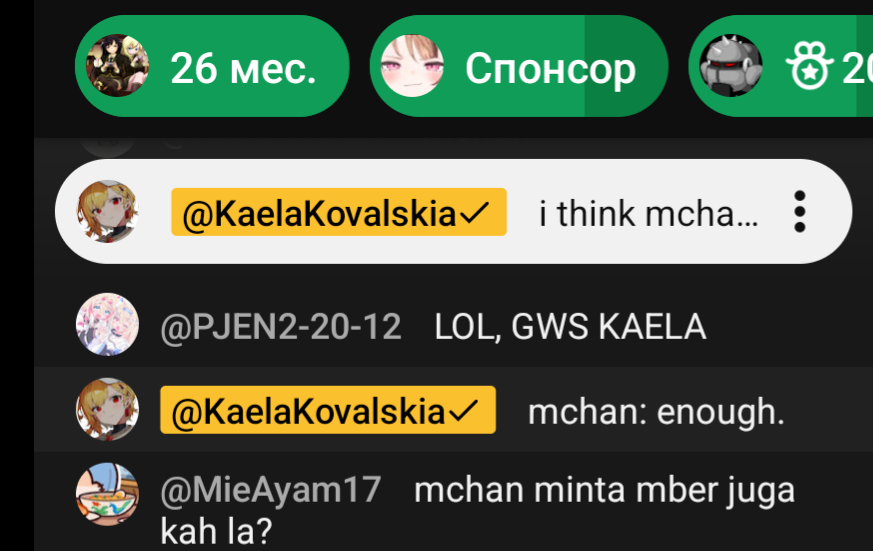
Task: Click KaelaKovalskia avatar beside 'mchan: enough.'
Action: coord(107,410)
